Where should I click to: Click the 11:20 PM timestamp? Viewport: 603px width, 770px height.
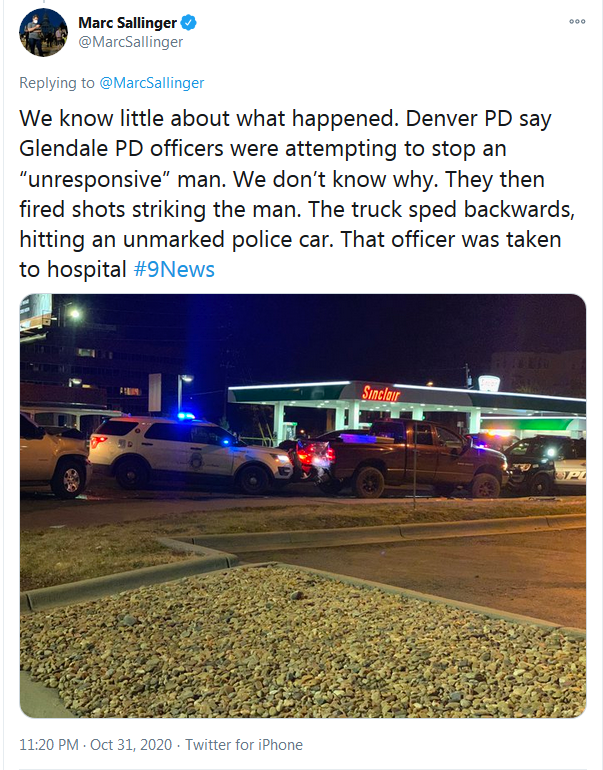tap(49, 744)
